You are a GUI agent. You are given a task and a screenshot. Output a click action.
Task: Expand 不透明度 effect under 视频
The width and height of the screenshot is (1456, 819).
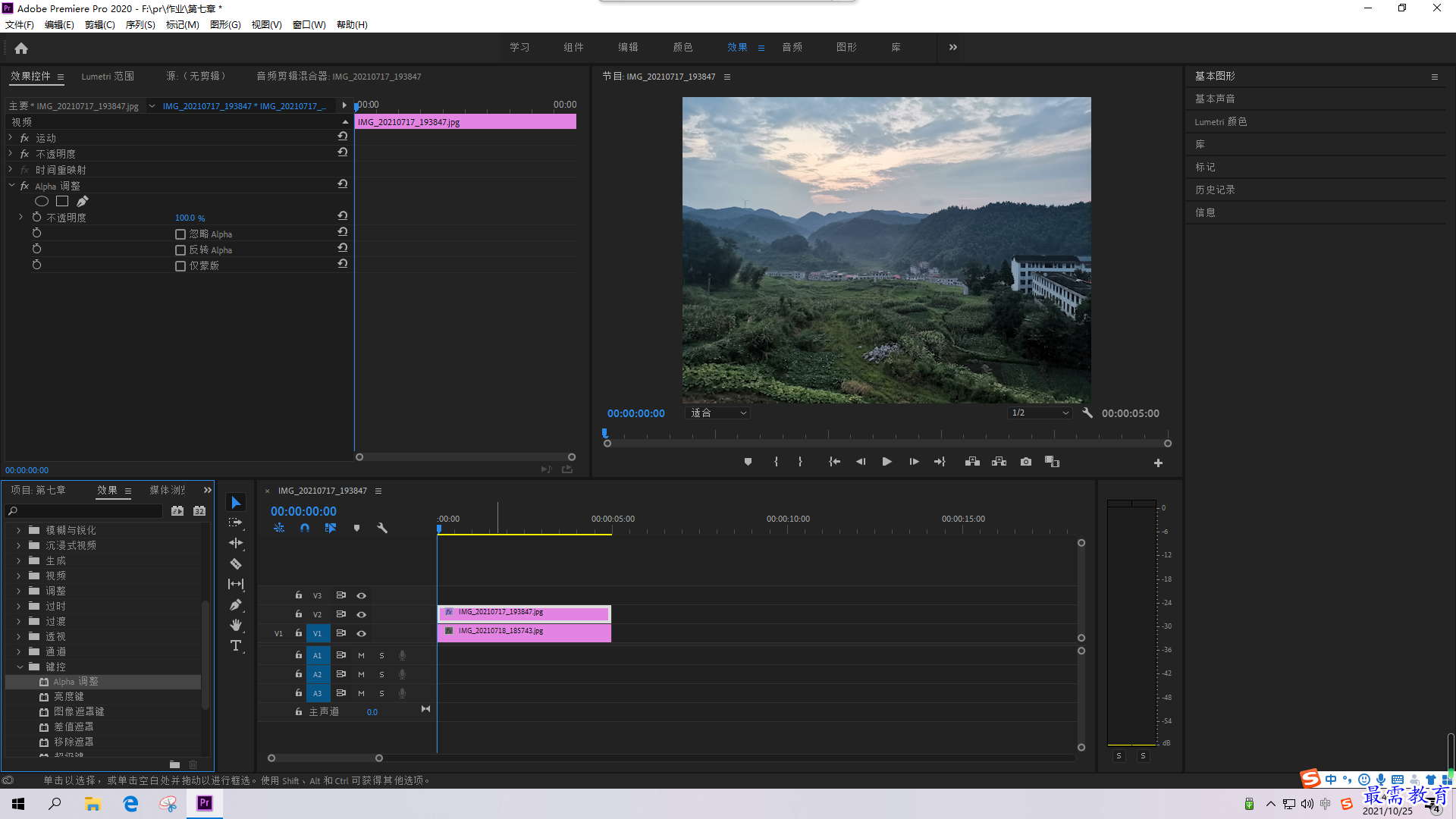coord(11,154)
